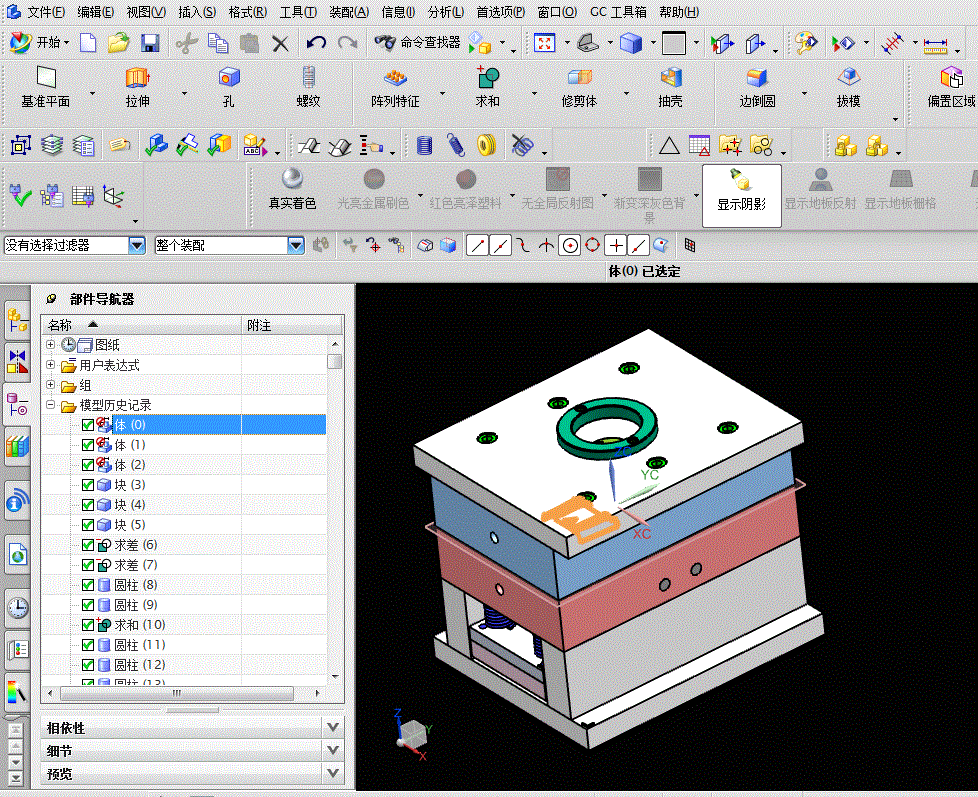This screenshot has height=797, width=978.
Task: Click the New file icon
Action: pyautogui.click(x=88, y=42)
